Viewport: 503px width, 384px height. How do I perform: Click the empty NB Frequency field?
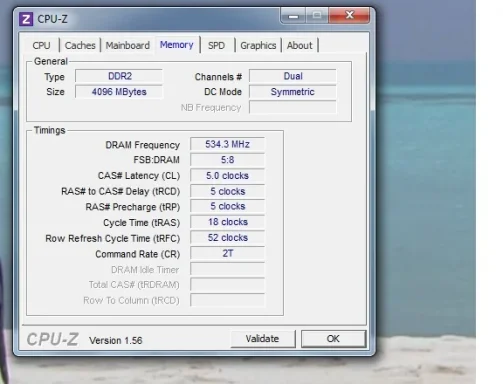(x=293, y=107)
